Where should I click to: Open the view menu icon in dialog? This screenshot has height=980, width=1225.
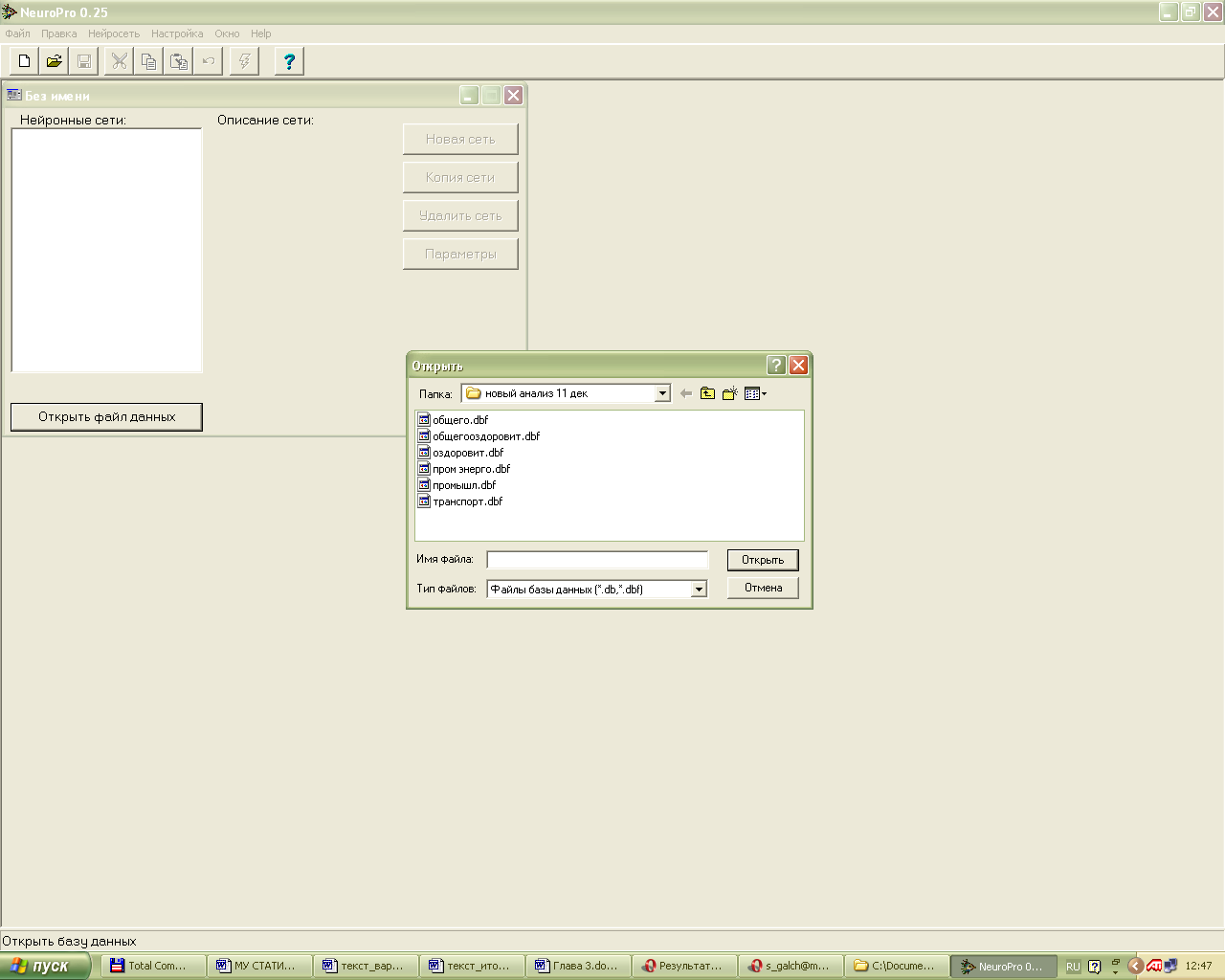(x=756, y=393)
